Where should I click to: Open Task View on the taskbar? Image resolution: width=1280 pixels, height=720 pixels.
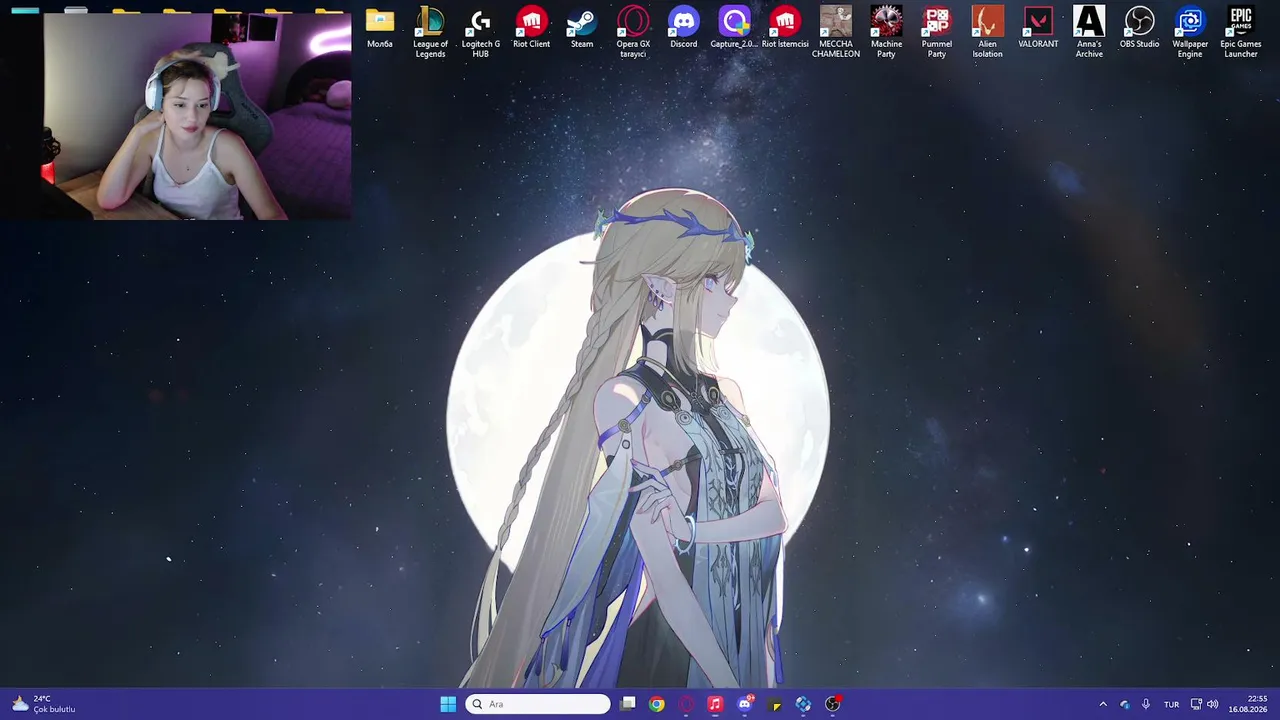click(x=628, y=704)
